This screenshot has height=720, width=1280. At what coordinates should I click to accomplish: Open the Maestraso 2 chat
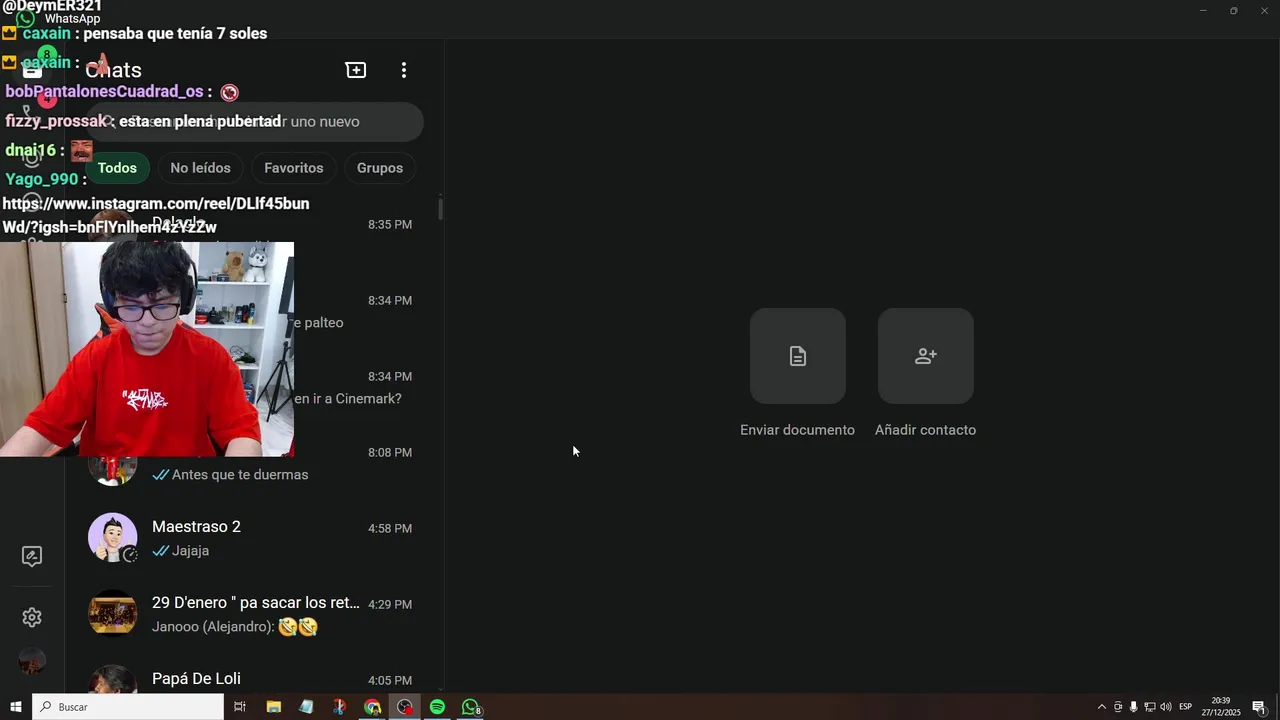tap(255, 538)
